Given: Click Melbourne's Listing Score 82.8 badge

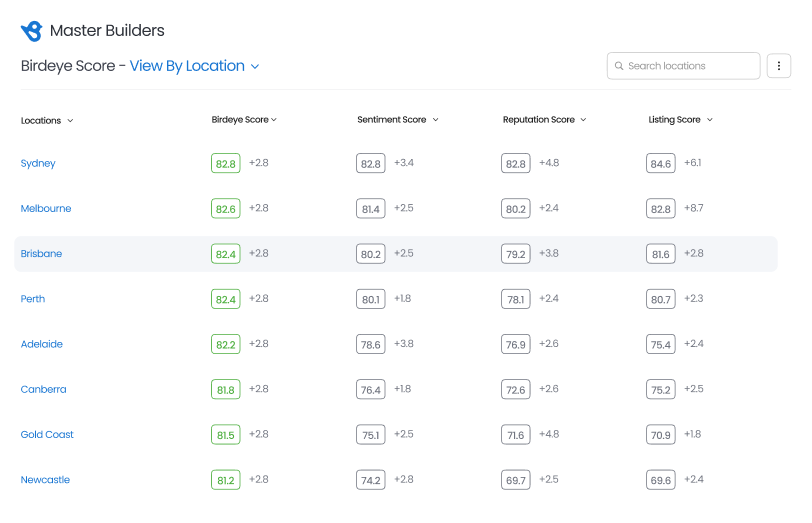Looking at the screenshot, I should [x=661, y=209].
